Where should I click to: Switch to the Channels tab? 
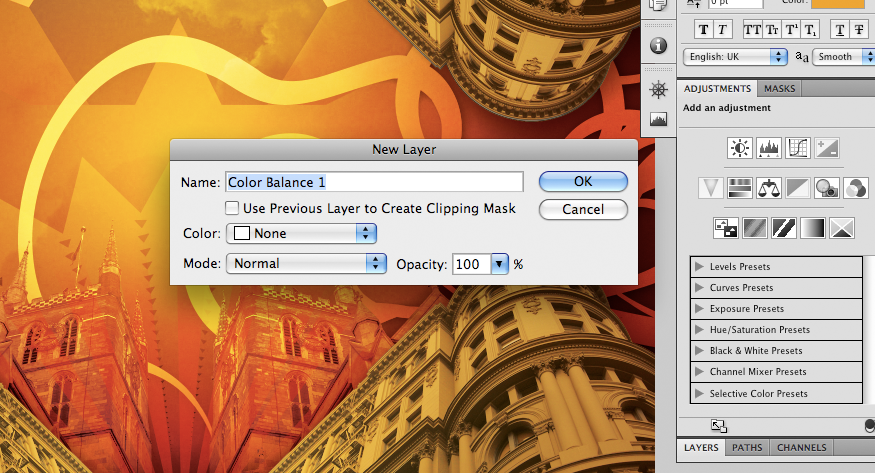point(802,447)
